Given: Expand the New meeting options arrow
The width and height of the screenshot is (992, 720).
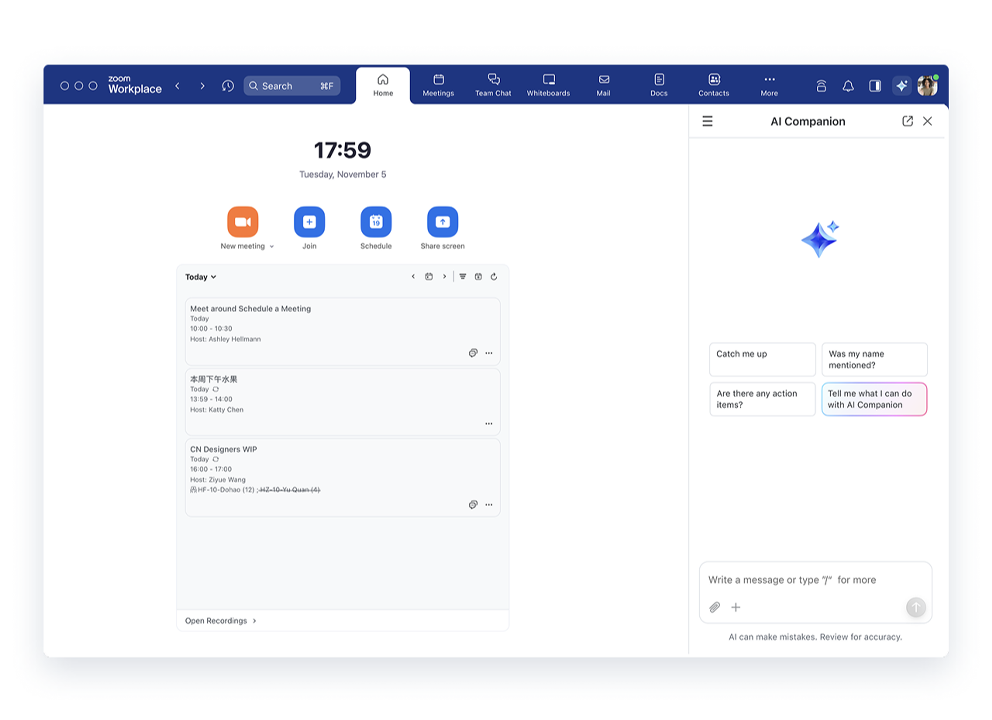Looking at the screenshot, I should point(272,247).
